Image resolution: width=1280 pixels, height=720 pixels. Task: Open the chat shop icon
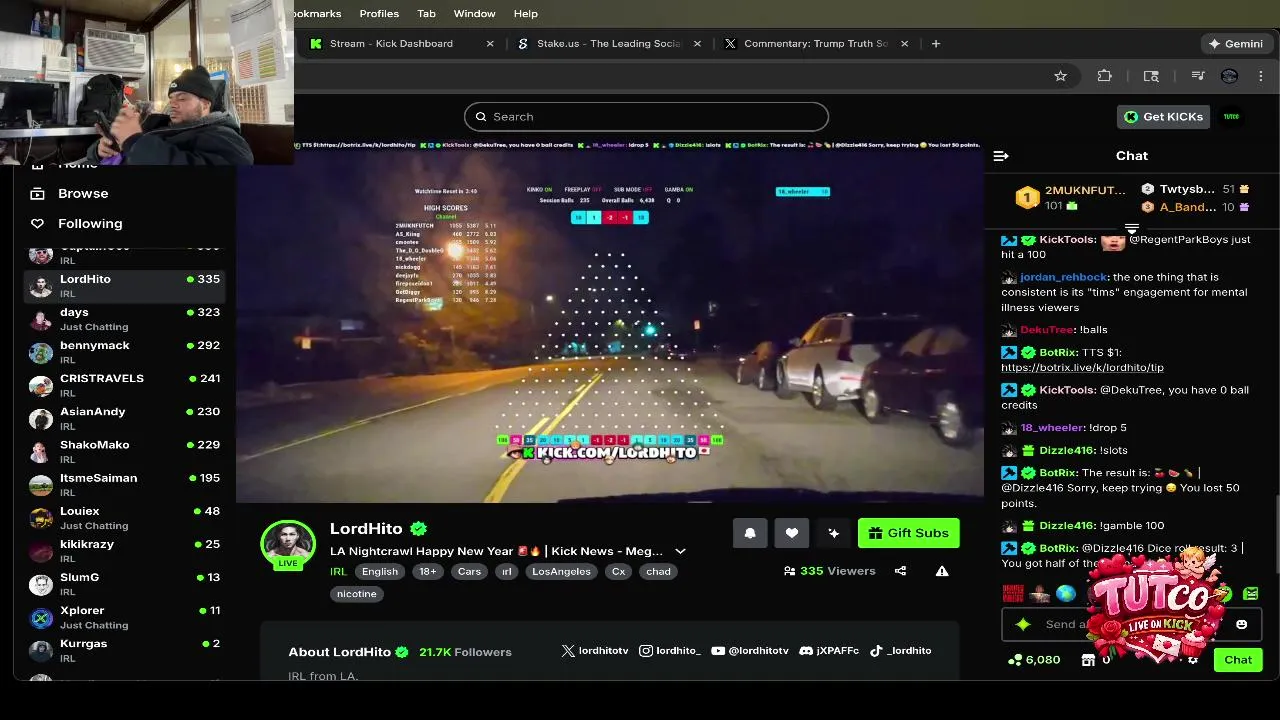tap(1088, 660)
